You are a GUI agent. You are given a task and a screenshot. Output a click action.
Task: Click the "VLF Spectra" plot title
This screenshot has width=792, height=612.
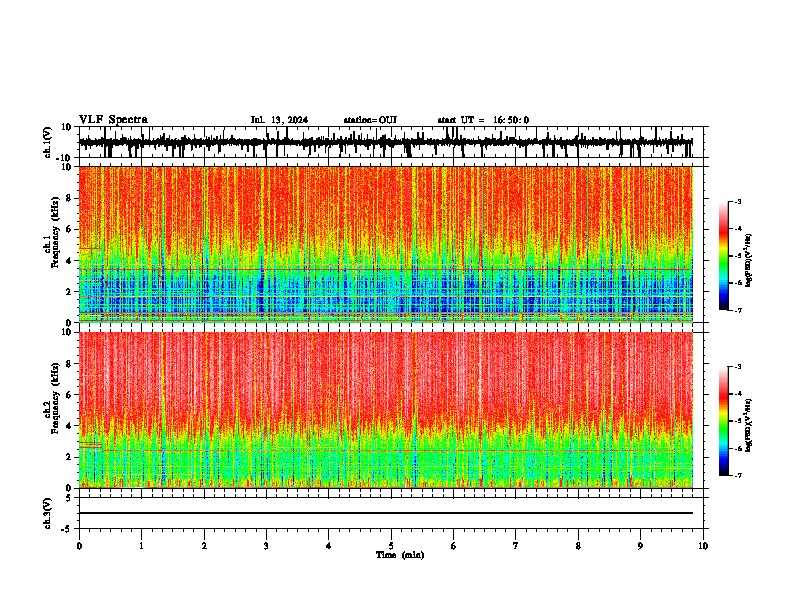113,120
